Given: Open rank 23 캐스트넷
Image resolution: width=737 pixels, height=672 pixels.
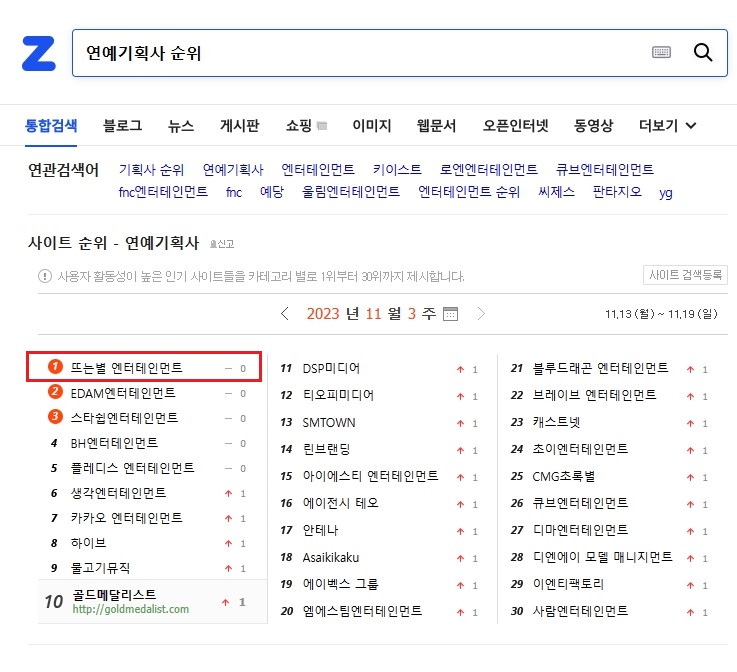Looking at the screenshot, I should (557, 422).
